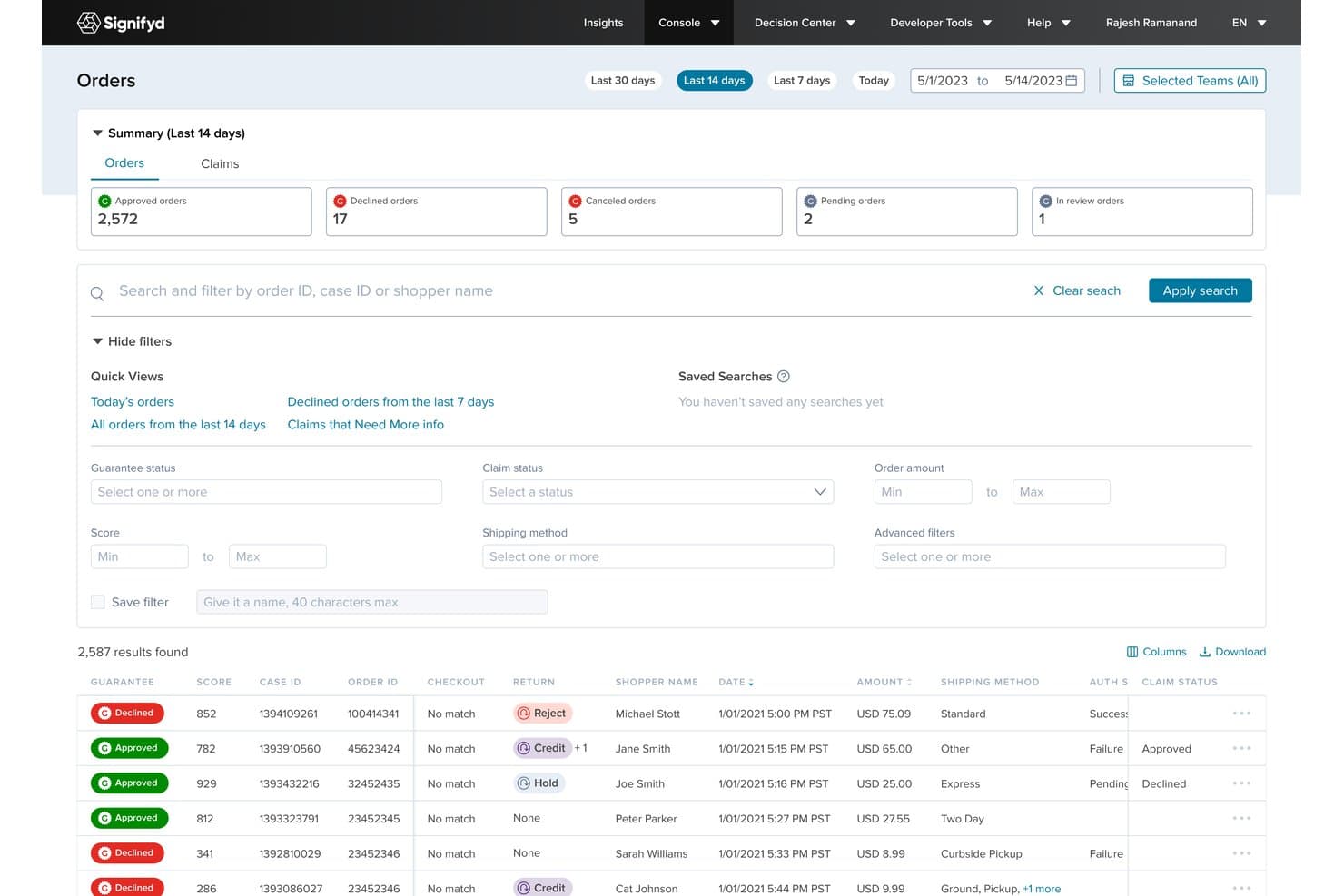
Task: Open the Saved Searches help icon
Action: tap(784, 376)
